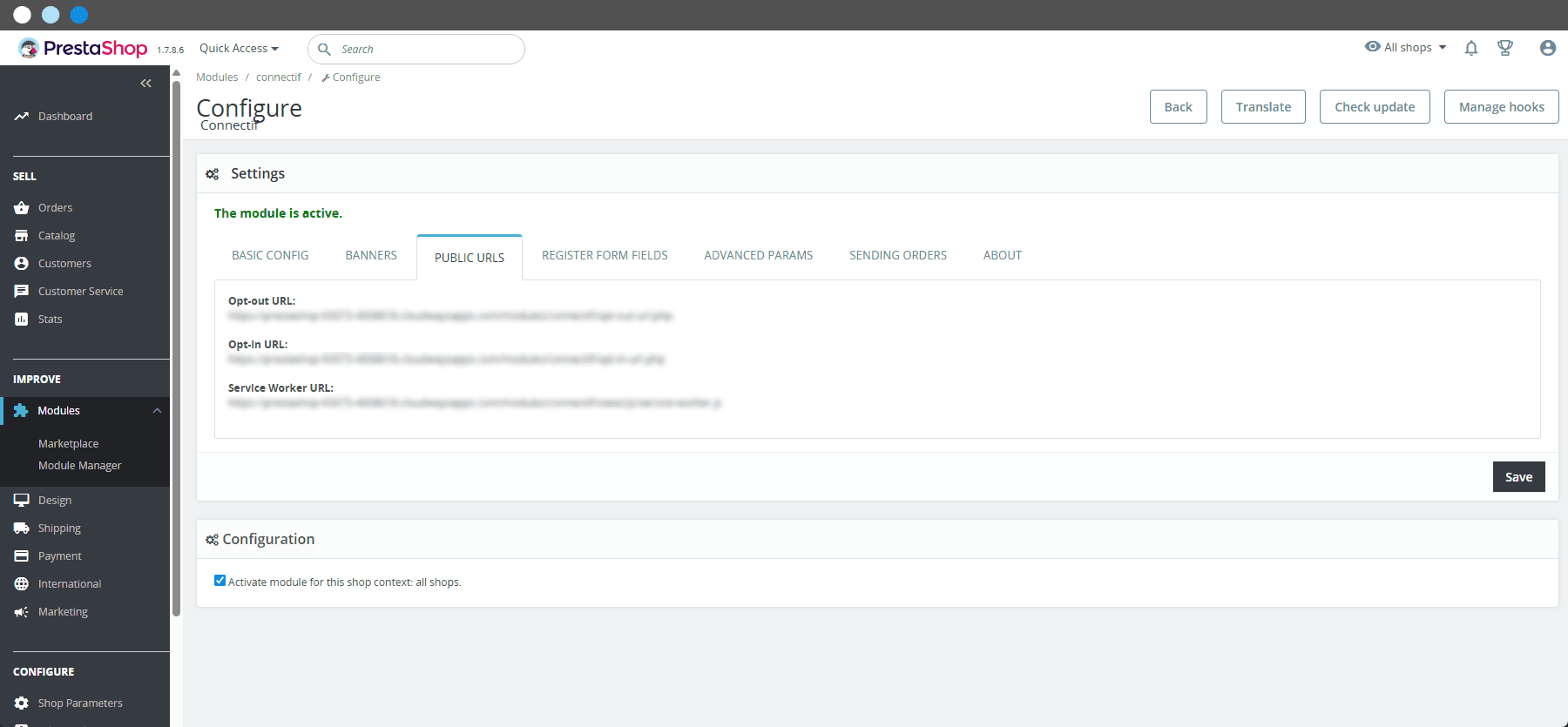The image size is (1568, 727).
Task: Collapse the sidebar with double-chevron icon
Action: click(x=145, y=84)
